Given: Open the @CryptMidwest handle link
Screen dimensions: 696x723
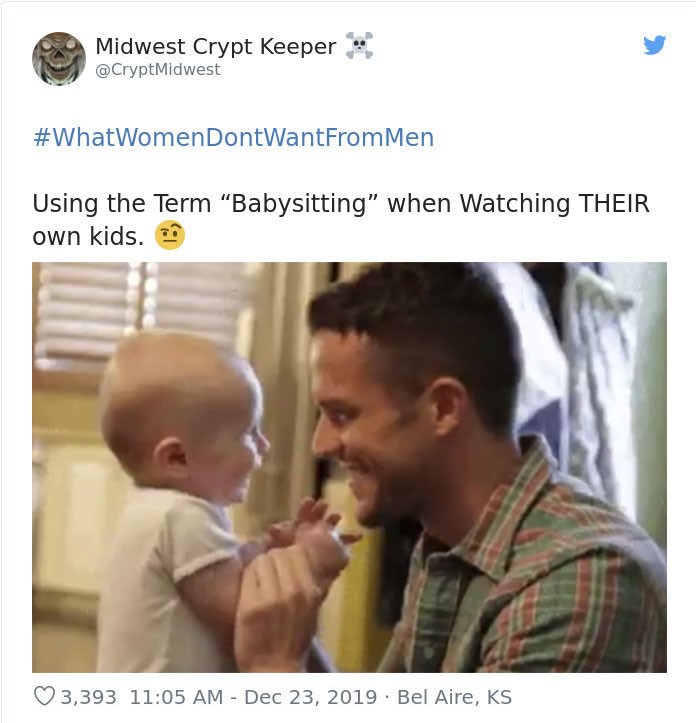Looking at the screenshot, I should [x=158, y=70].
